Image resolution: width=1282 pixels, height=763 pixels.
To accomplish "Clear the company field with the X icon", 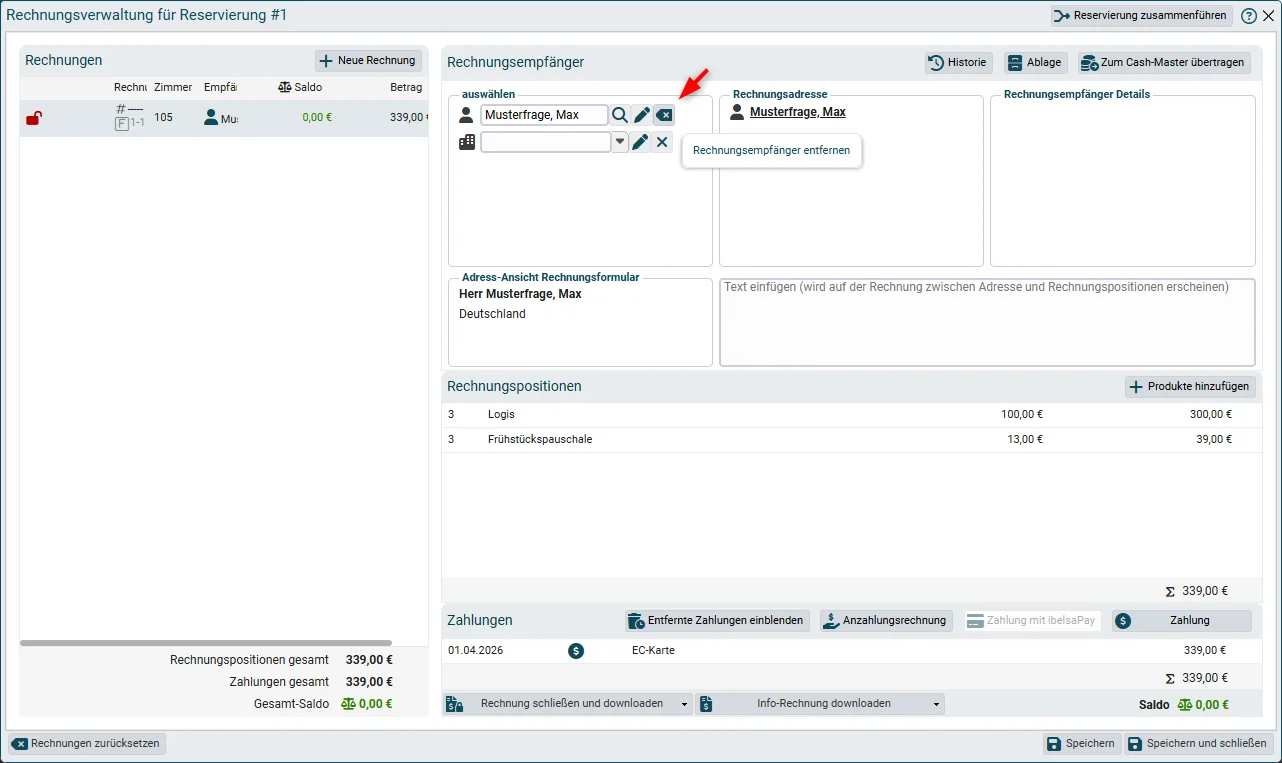I will pyautogui.click(x=662, y=142).
